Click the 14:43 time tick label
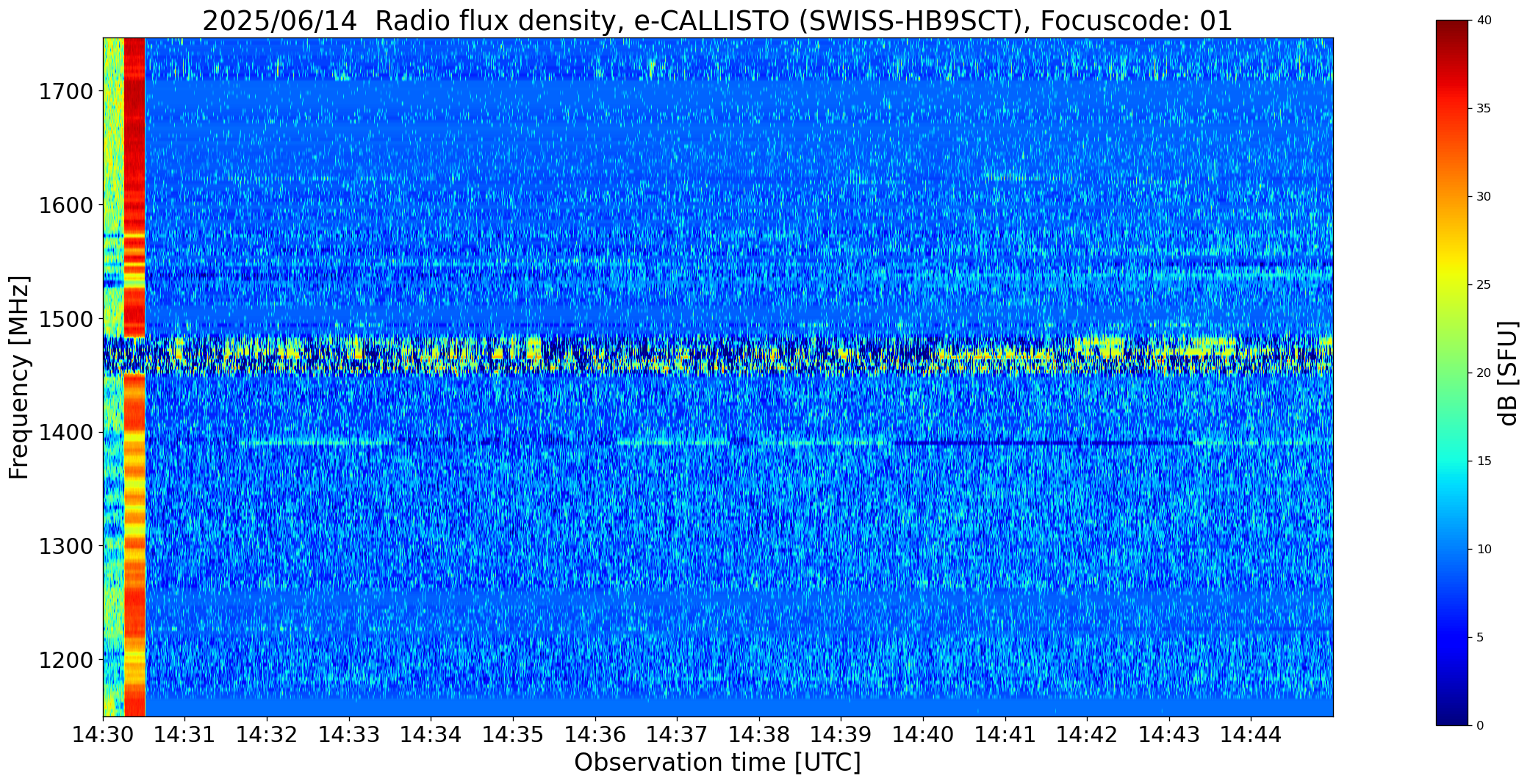1530x784 pixels. pyautogui.click(x=1169, y=734)
